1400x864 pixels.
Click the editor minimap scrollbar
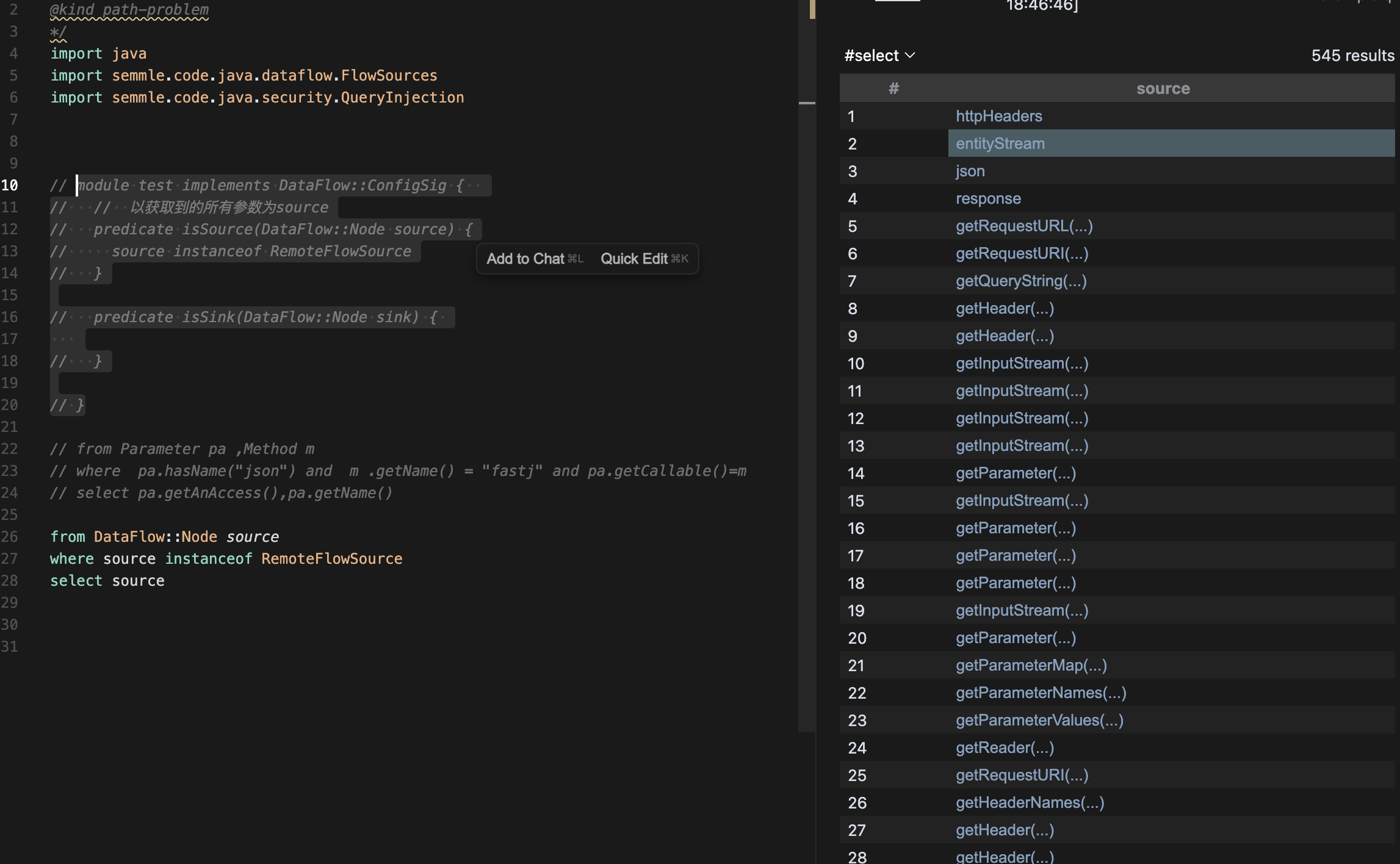(x=807, y=366)
